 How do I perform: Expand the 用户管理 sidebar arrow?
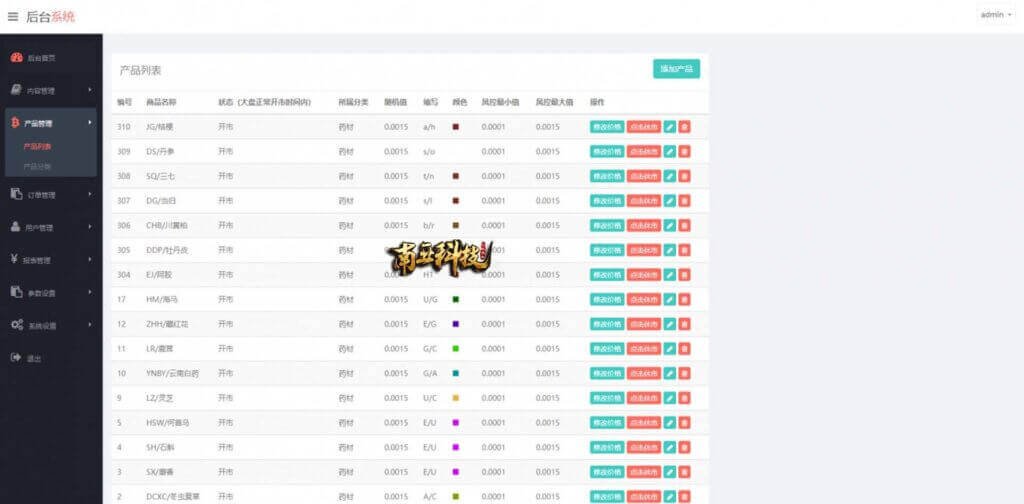[x=89, y=226]
